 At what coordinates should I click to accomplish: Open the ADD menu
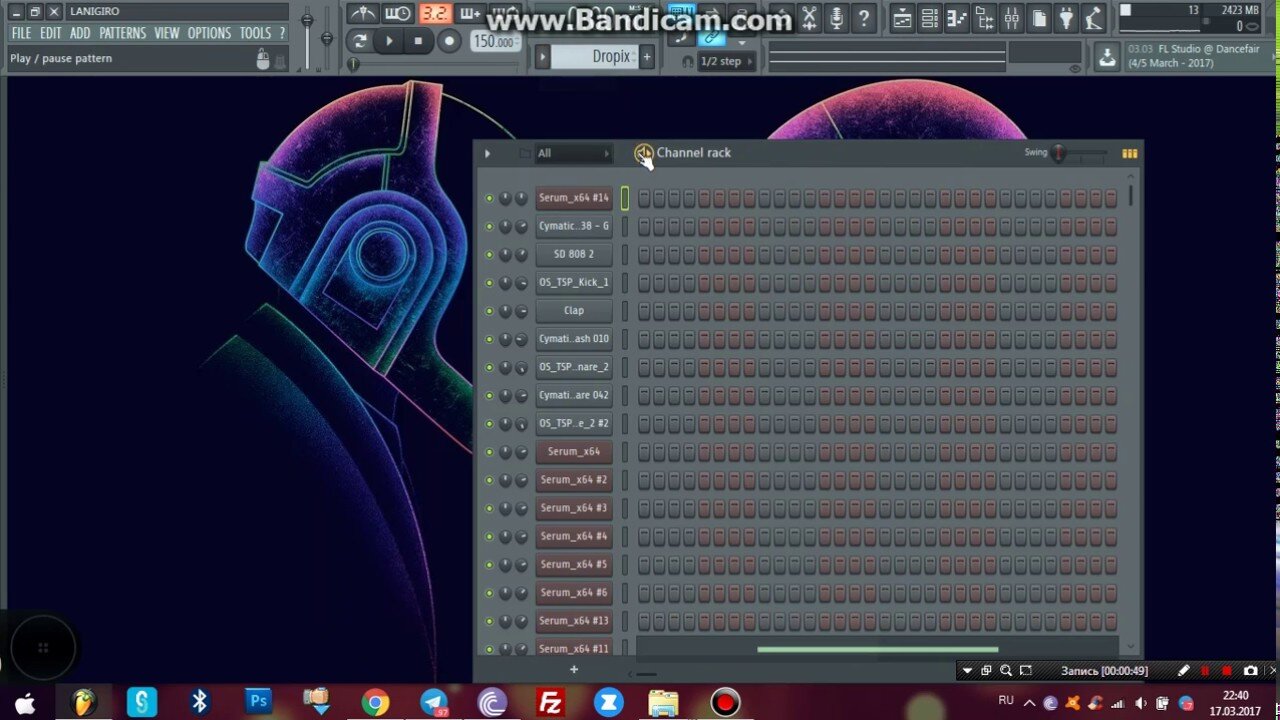80,33
